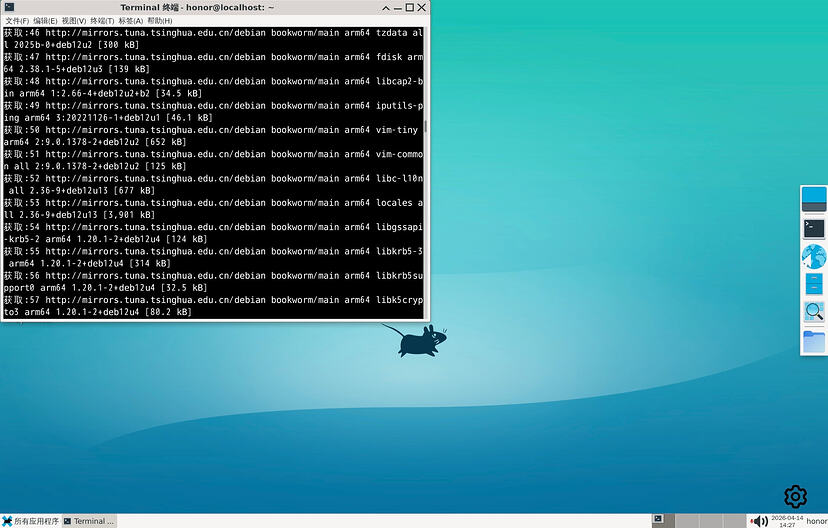The image size is (828, 528).
Task: Launch the Terminal emulator from the dock
Action: pyautogui.click(x=814, y=229)
